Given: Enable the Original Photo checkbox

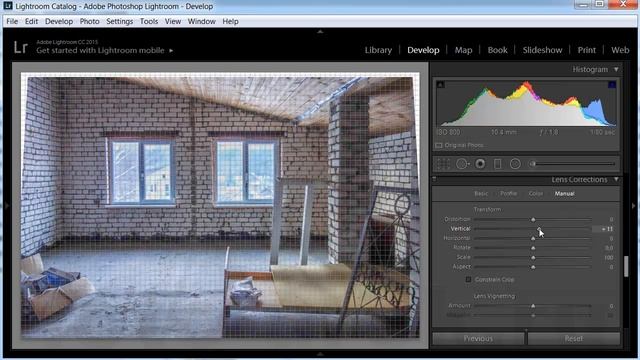Looking at the screenshot, I should click(x=439, y=145).
